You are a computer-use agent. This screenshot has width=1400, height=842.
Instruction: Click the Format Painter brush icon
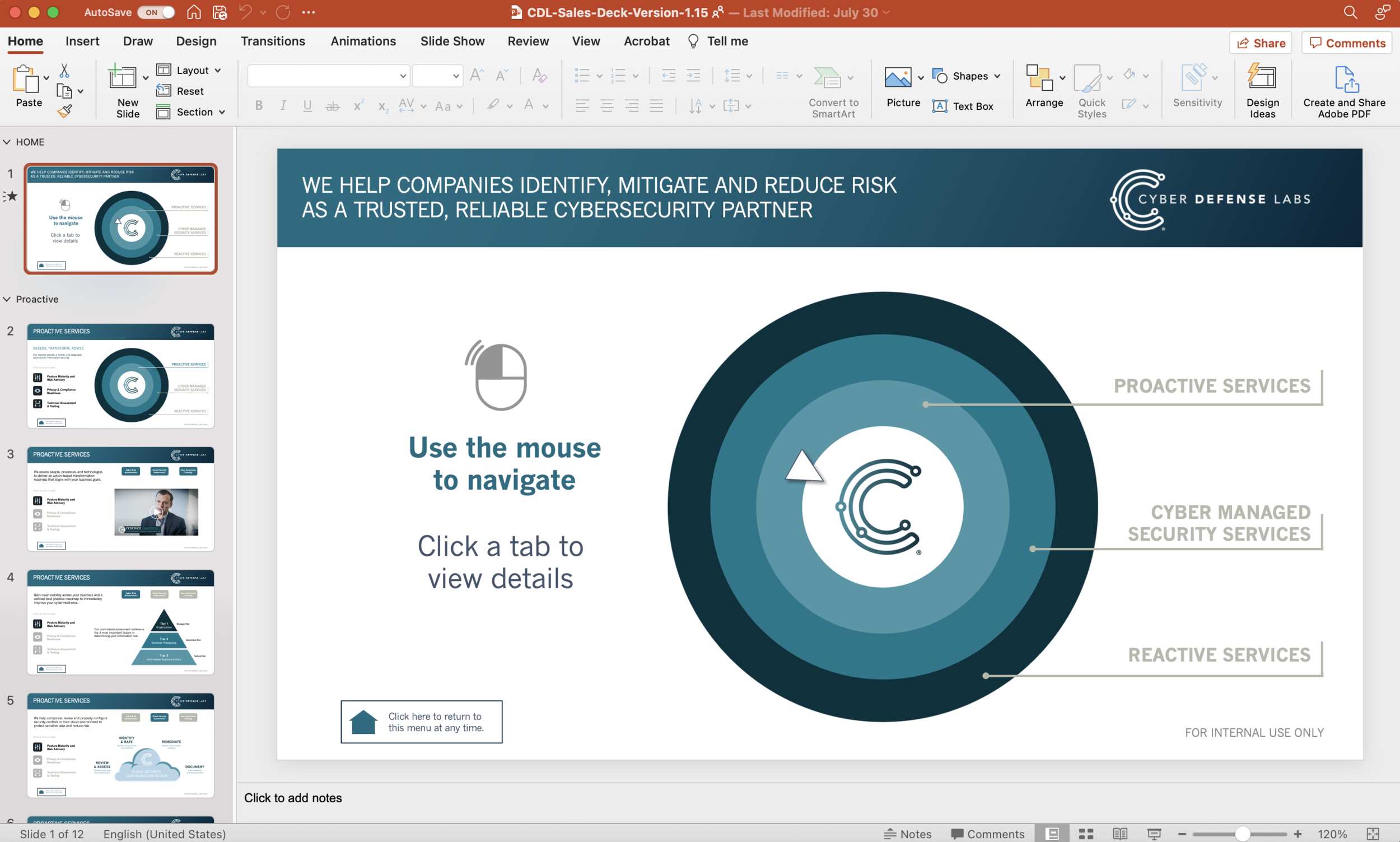click(64, 111)
